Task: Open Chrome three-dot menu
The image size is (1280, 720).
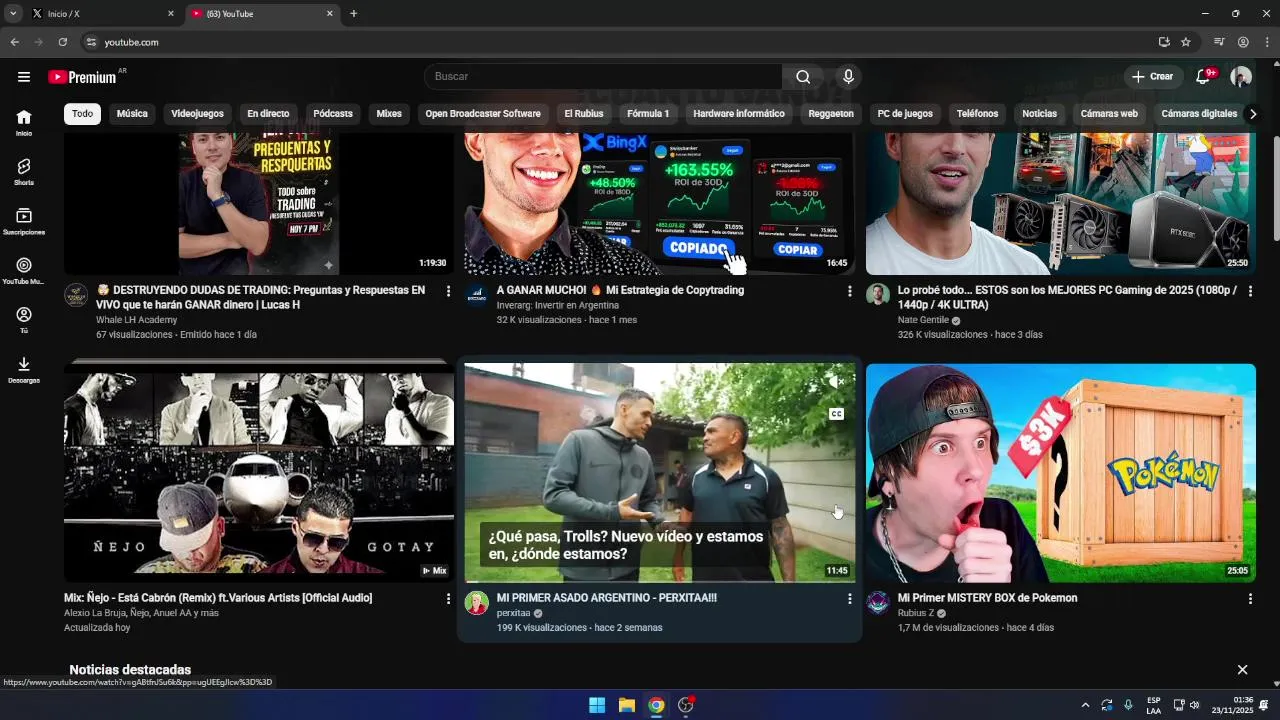Action: pyautogui.click(x=1268, y=42)
